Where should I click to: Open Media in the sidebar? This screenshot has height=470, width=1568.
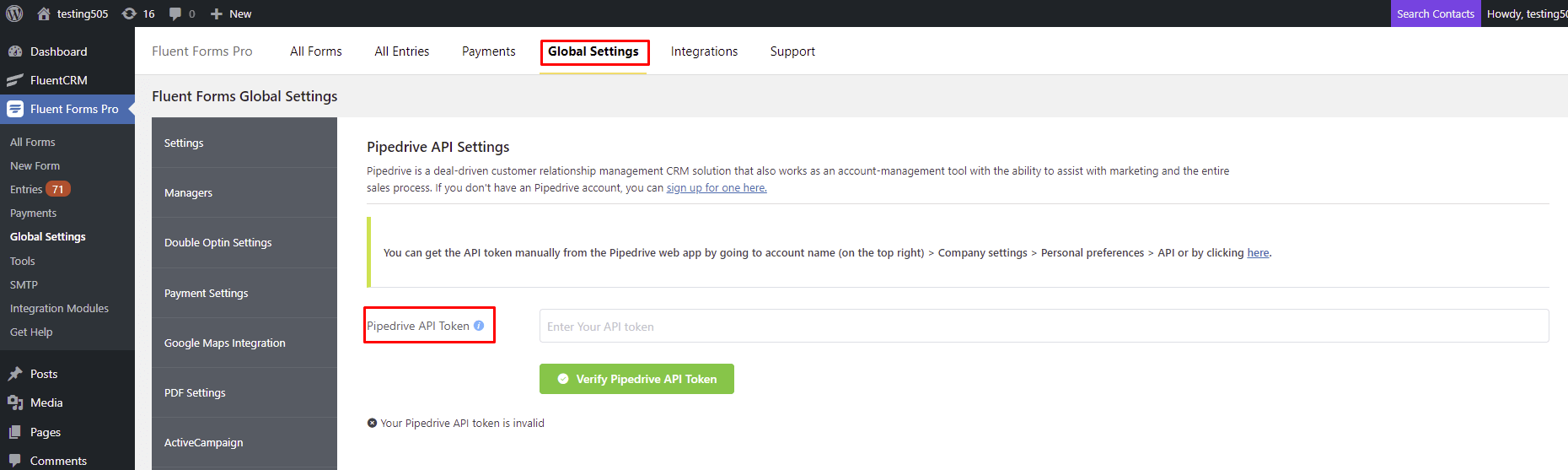[46, 402]
